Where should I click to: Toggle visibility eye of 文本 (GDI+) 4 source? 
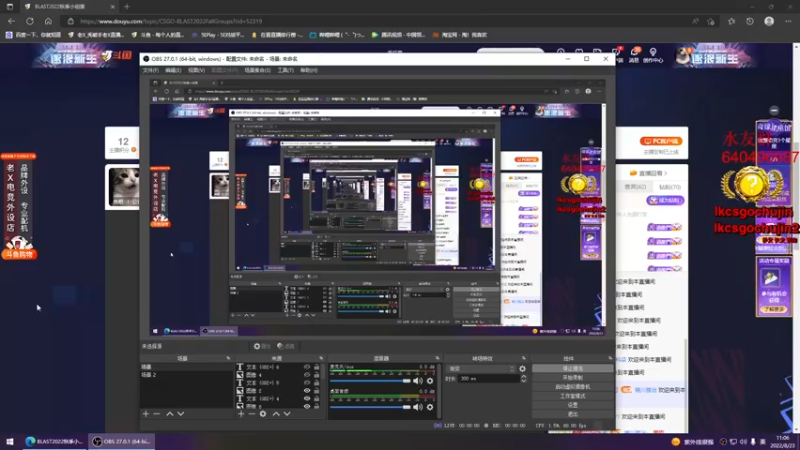tap(307, 398)
